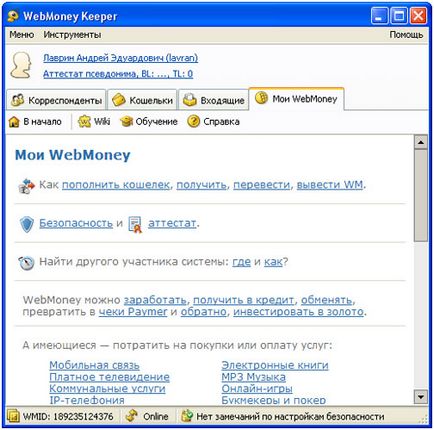This screenshot has height=430, width=434.
Task: Click the WMID: 189235124376 status text
Action: pos(68,416)
